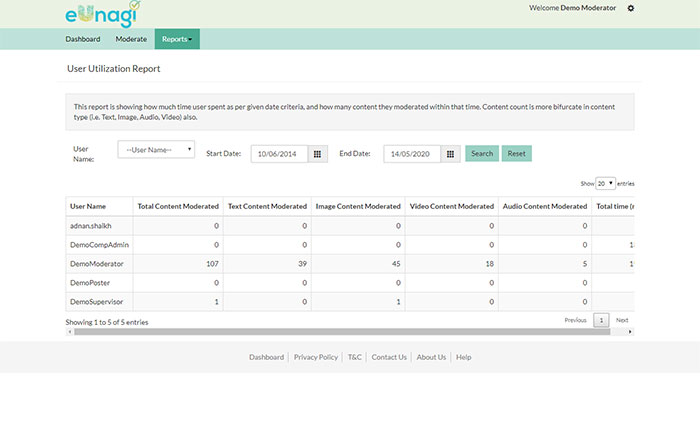
Task: Click Welcome Demo Moderator text
Action: click(x=572, y=8)
